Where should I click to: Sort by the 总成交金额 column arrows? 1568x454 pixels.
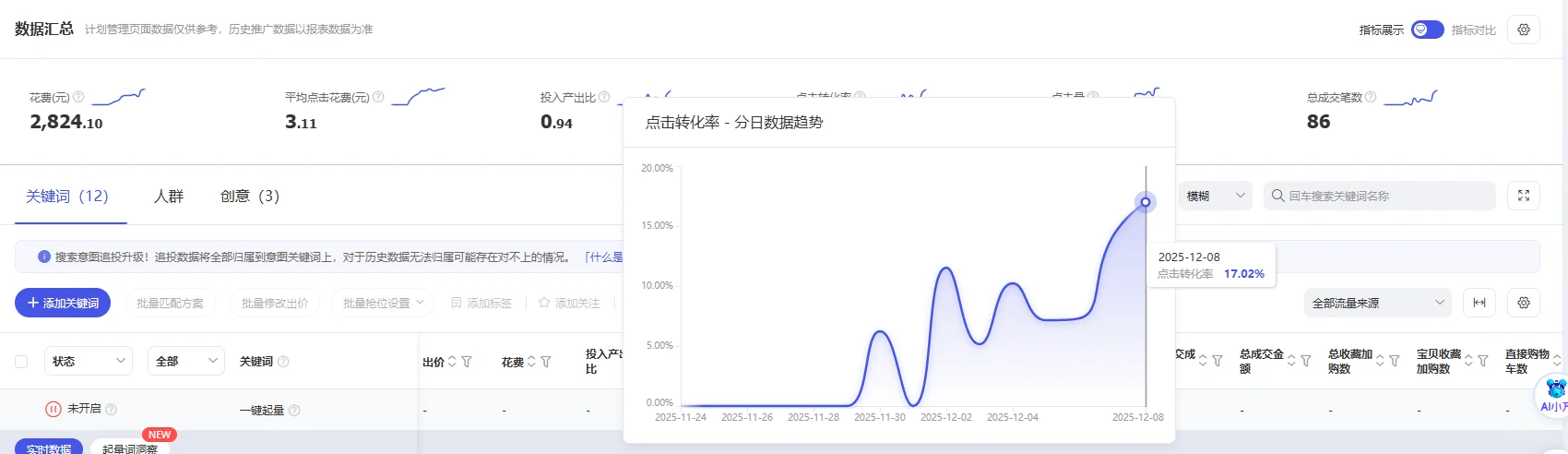[x=1291, y=361]
